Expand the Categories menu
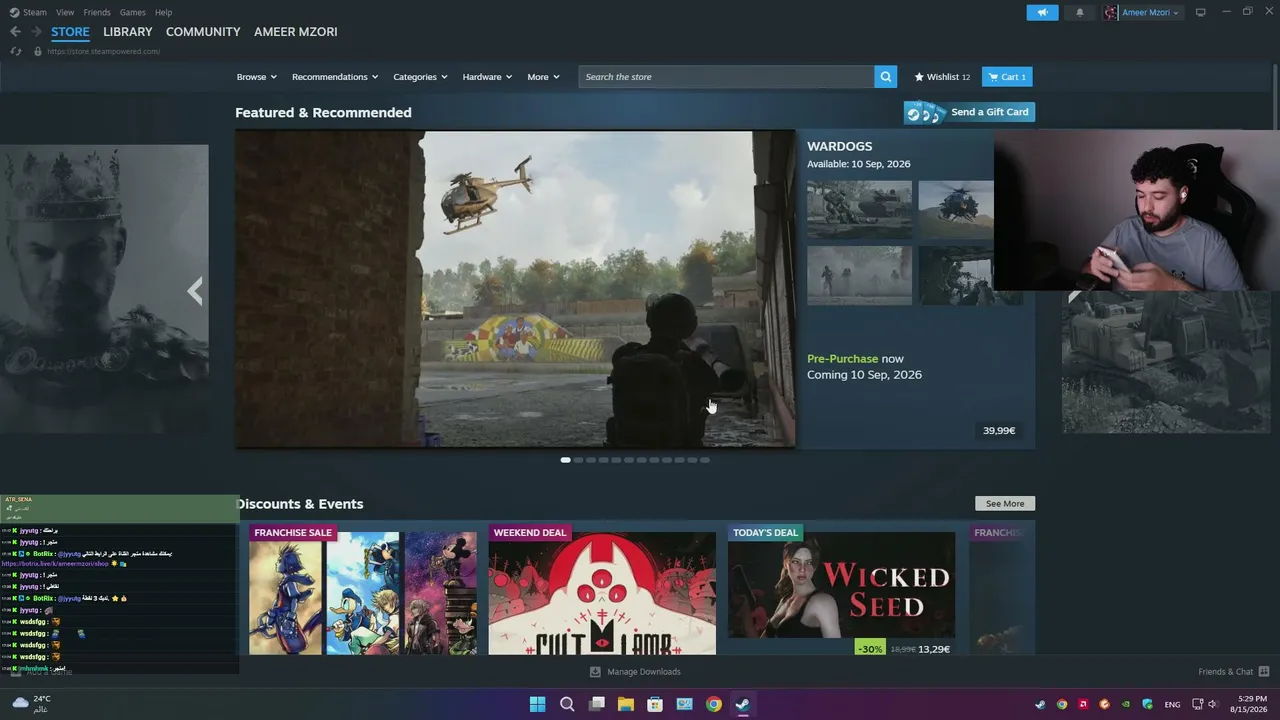The height and width of the screenshot is (720, 1280). 420,77
